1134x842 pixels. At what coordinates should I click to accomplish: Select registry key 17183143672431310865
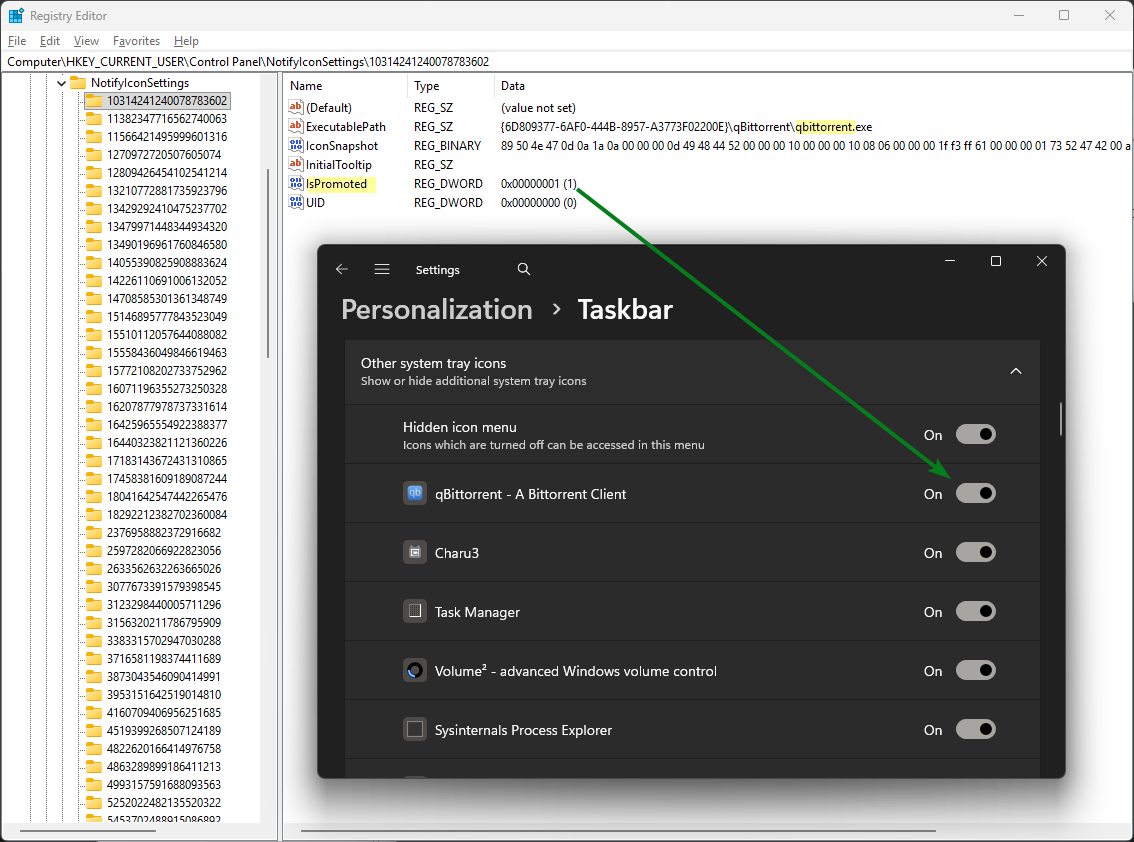coord(167,461)
